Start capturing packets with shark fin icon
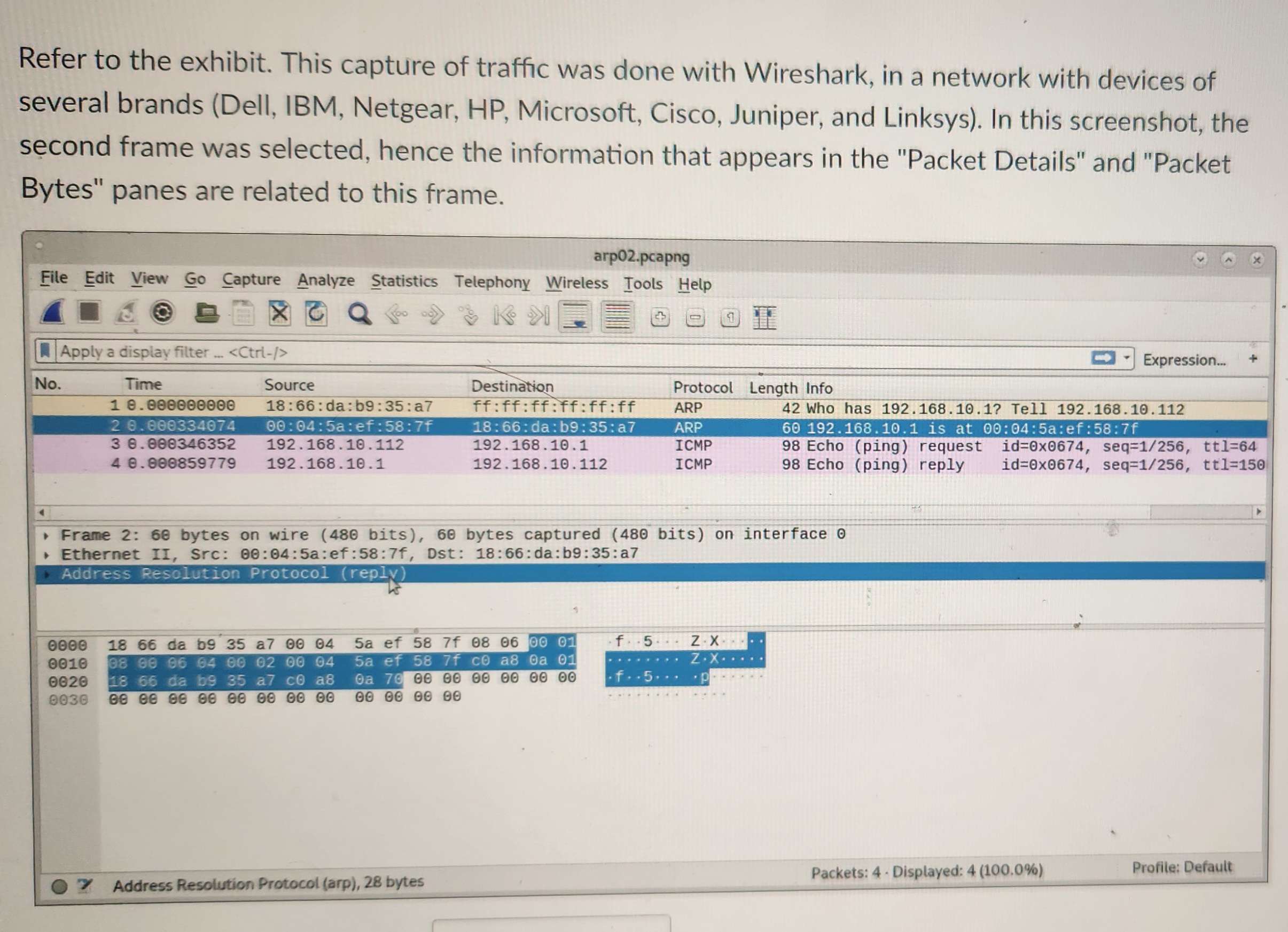1288x932 pixels. pos(53,311)
